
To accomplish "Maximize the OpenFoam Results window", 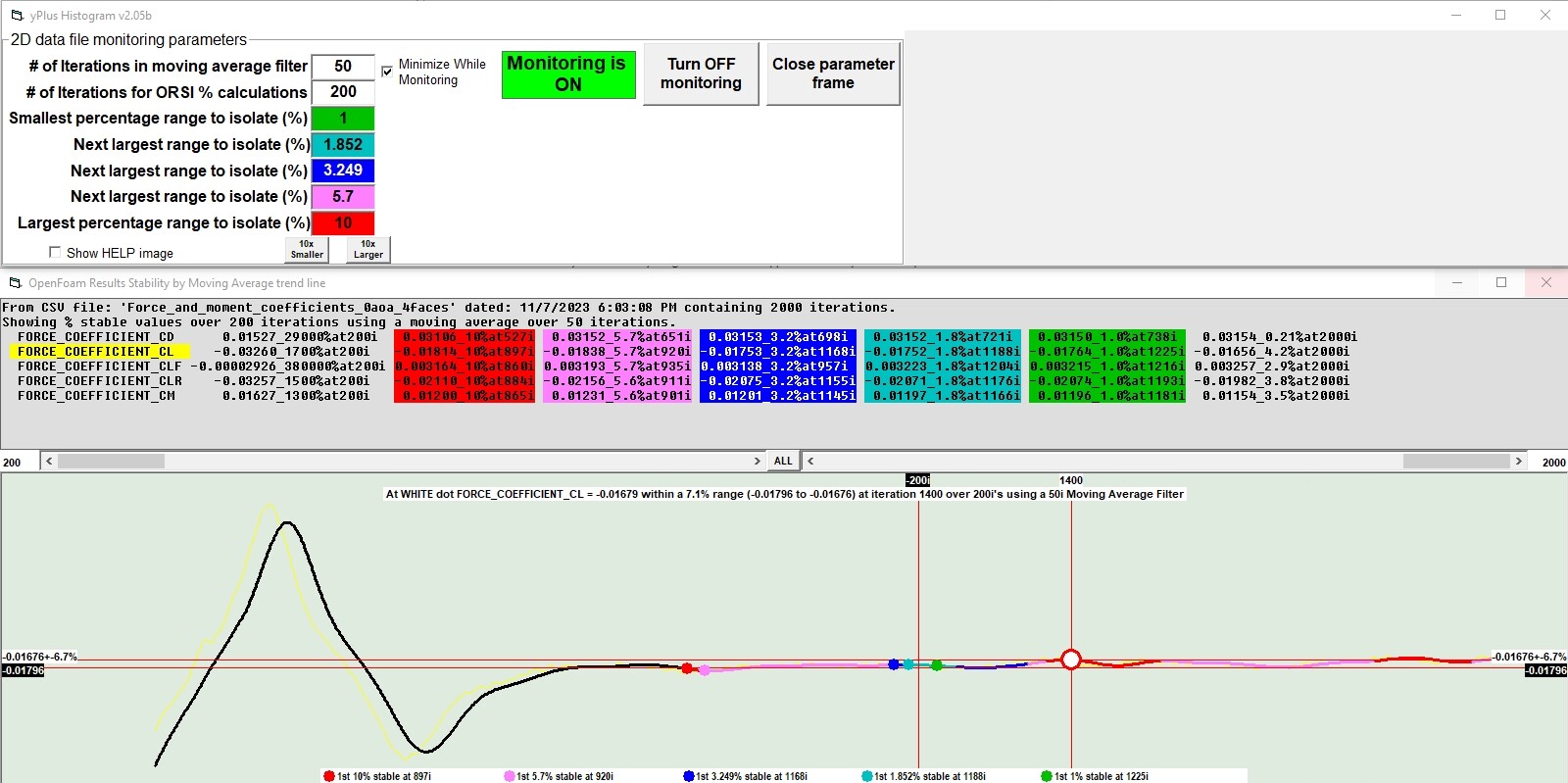I will 1500,282.
